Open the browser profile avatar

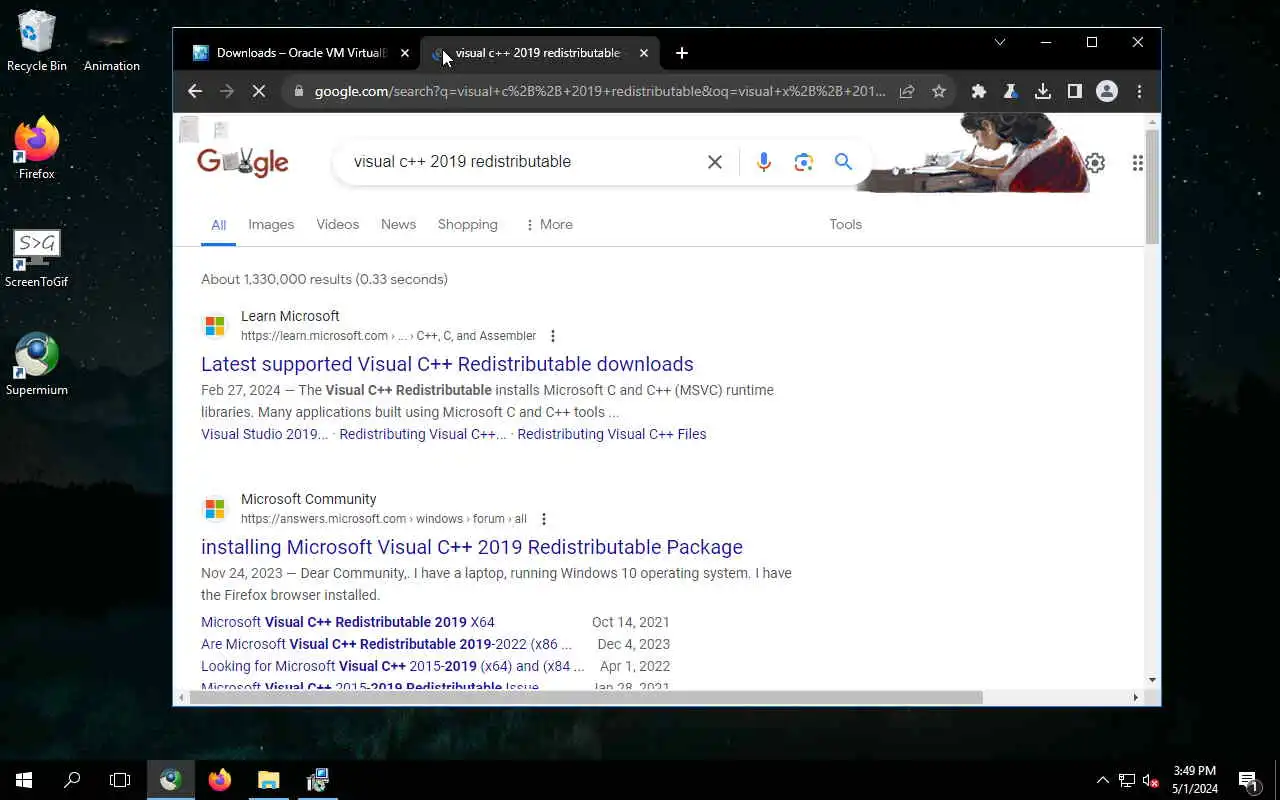1107,91
